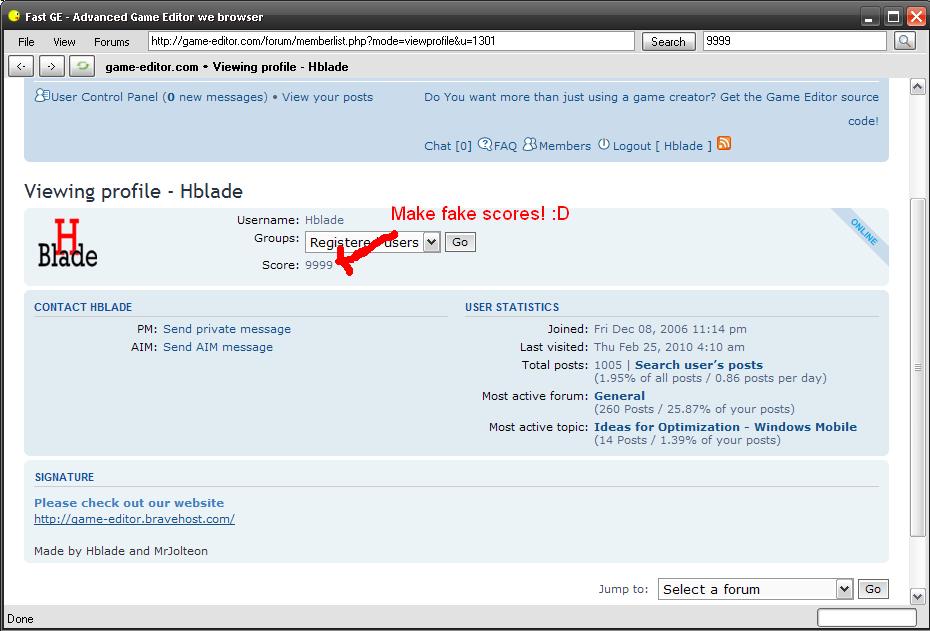Click the yellow Fast GE title bar icon
The height and width of the screenshot is (631, 930).
pos(14,16)
